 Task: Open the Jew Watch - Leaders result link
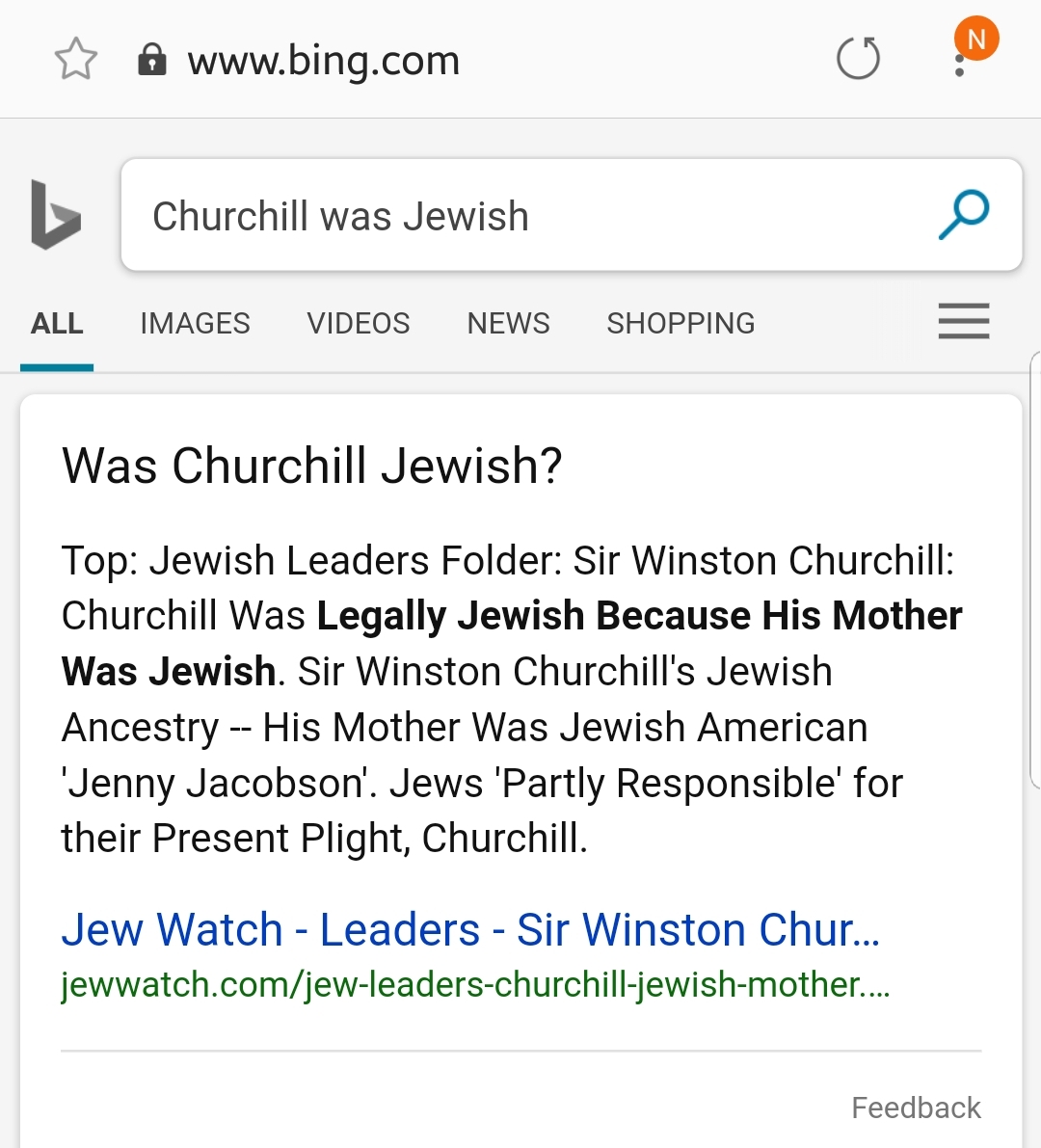pos(470,930)
